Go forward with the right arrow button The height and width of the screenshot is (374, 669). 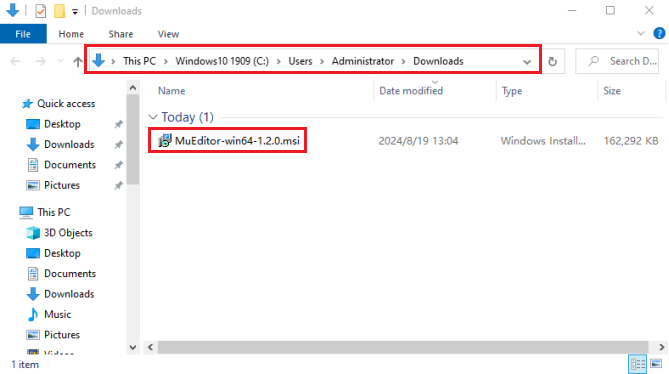[41, 61]
